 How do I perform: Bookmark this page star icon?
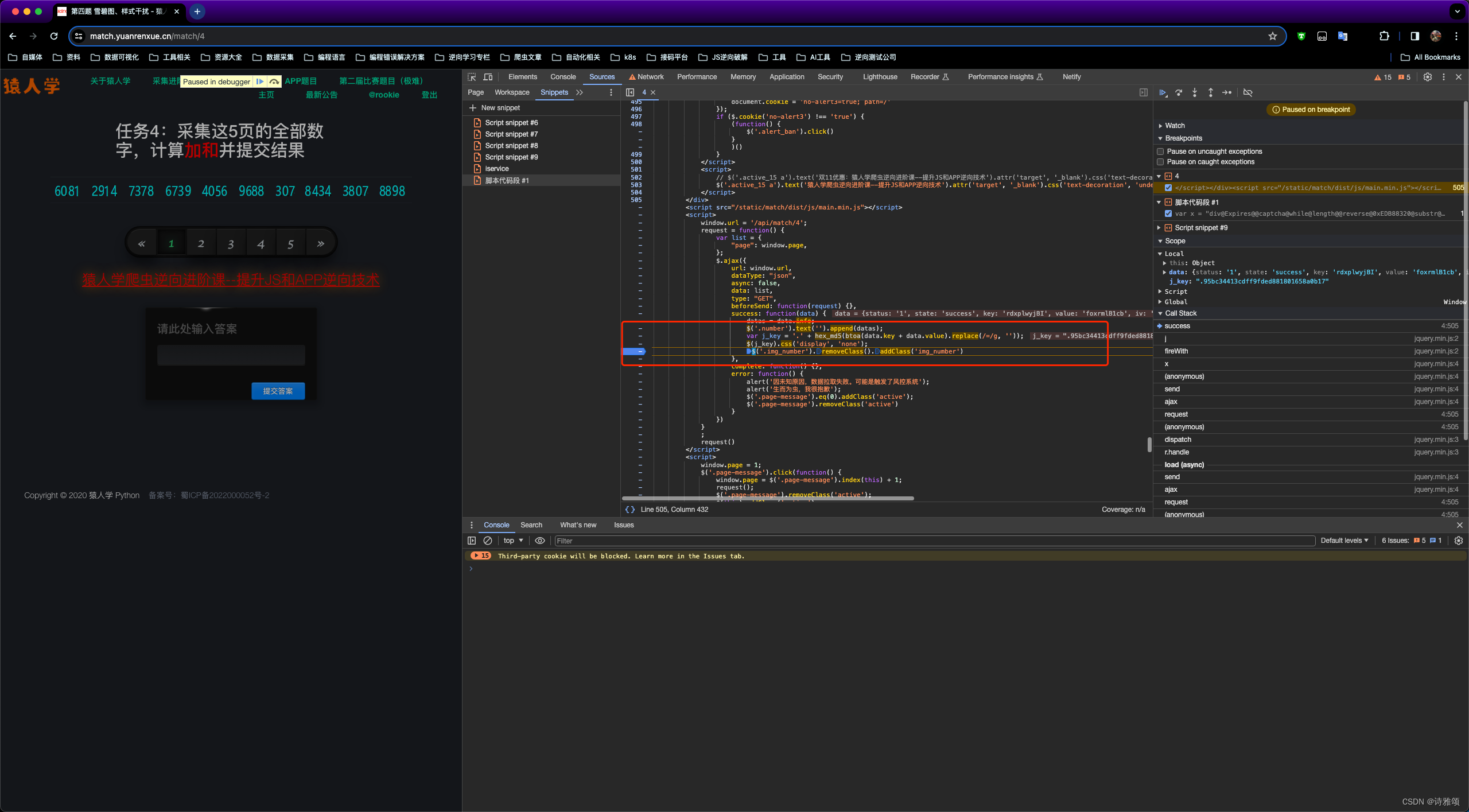click(1272, 36)
